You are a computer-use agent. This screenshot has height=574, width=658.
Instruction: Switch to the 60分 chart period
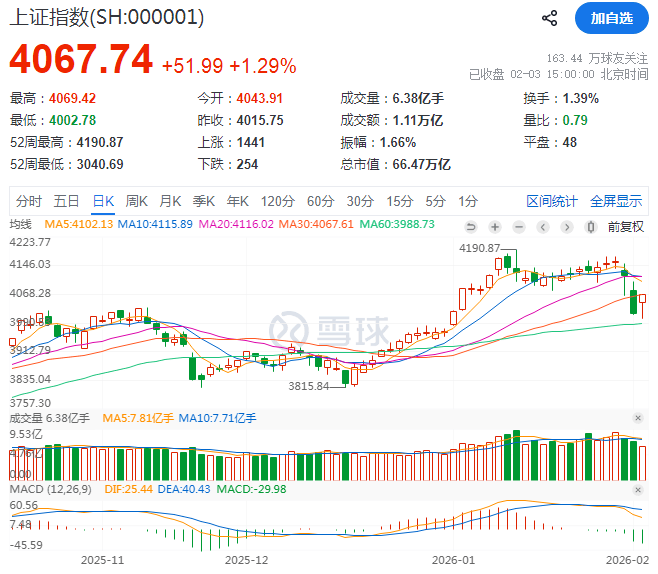(x=320, y=200)
